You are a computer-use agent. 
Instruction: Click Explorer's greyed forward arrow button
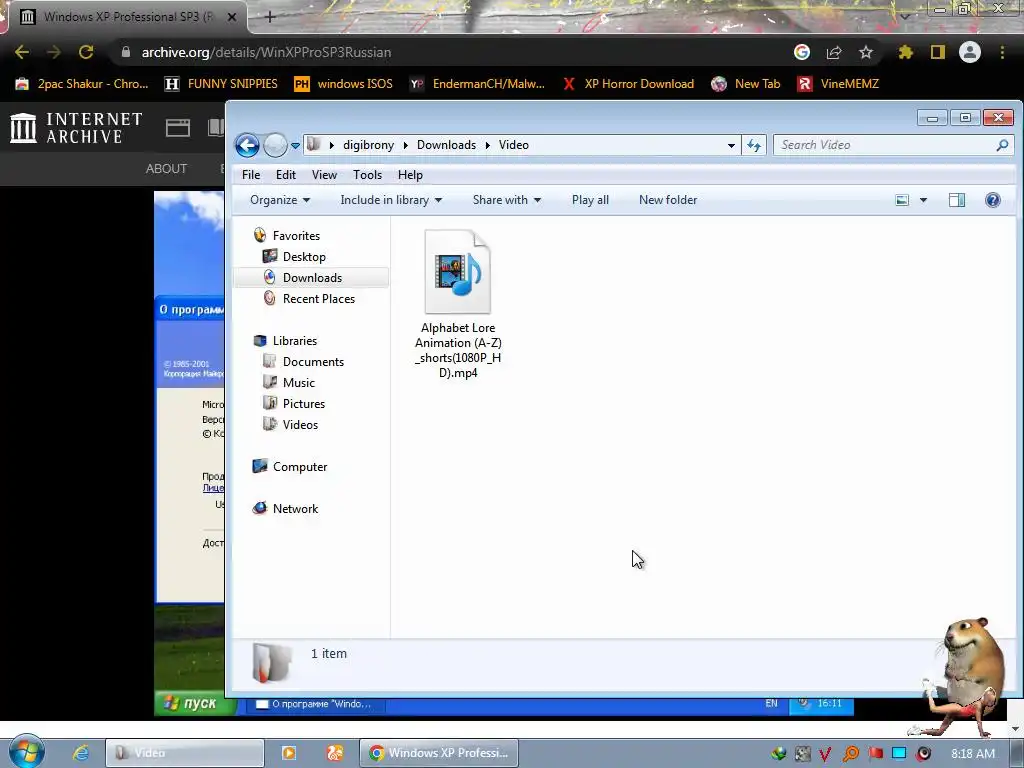pos(275,145)
